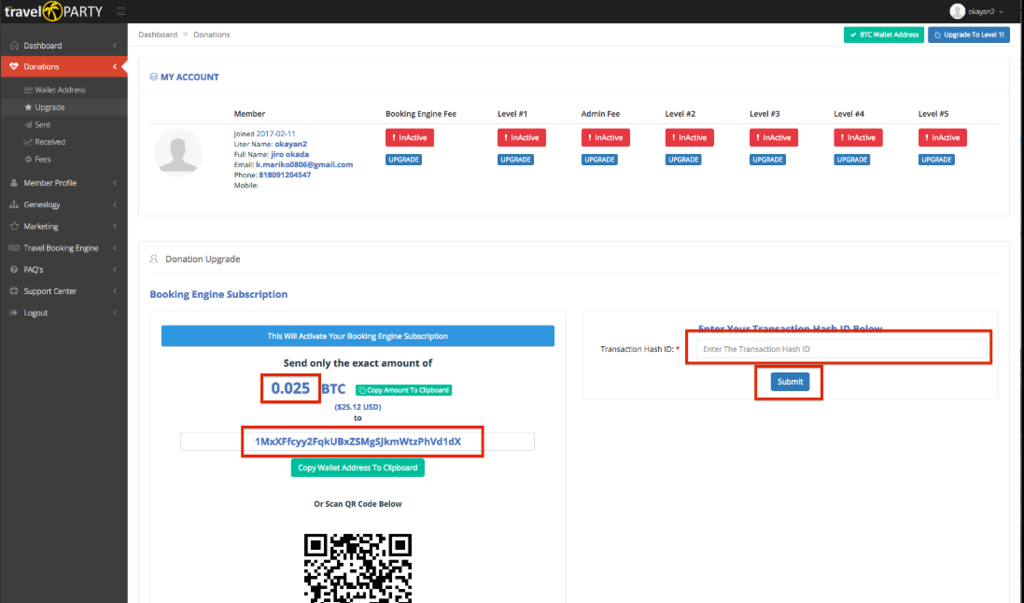The image size is (1024, 603).
Task: Click UPGRADE under Level #3
Action: click(767, 159)
